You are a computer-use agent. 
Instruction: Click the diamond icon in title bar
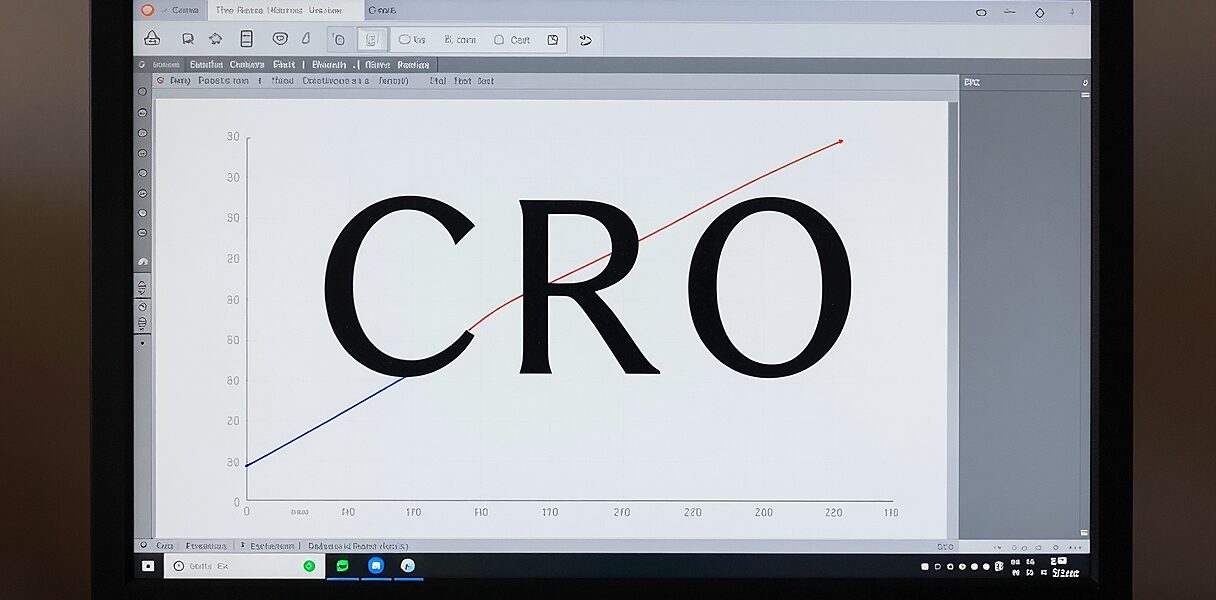click(1039, 12)
